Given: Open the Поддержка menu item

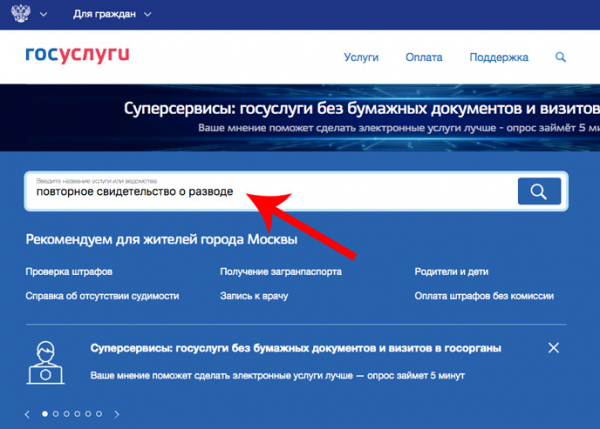Looking at the screenshot, I should [499, 57].
